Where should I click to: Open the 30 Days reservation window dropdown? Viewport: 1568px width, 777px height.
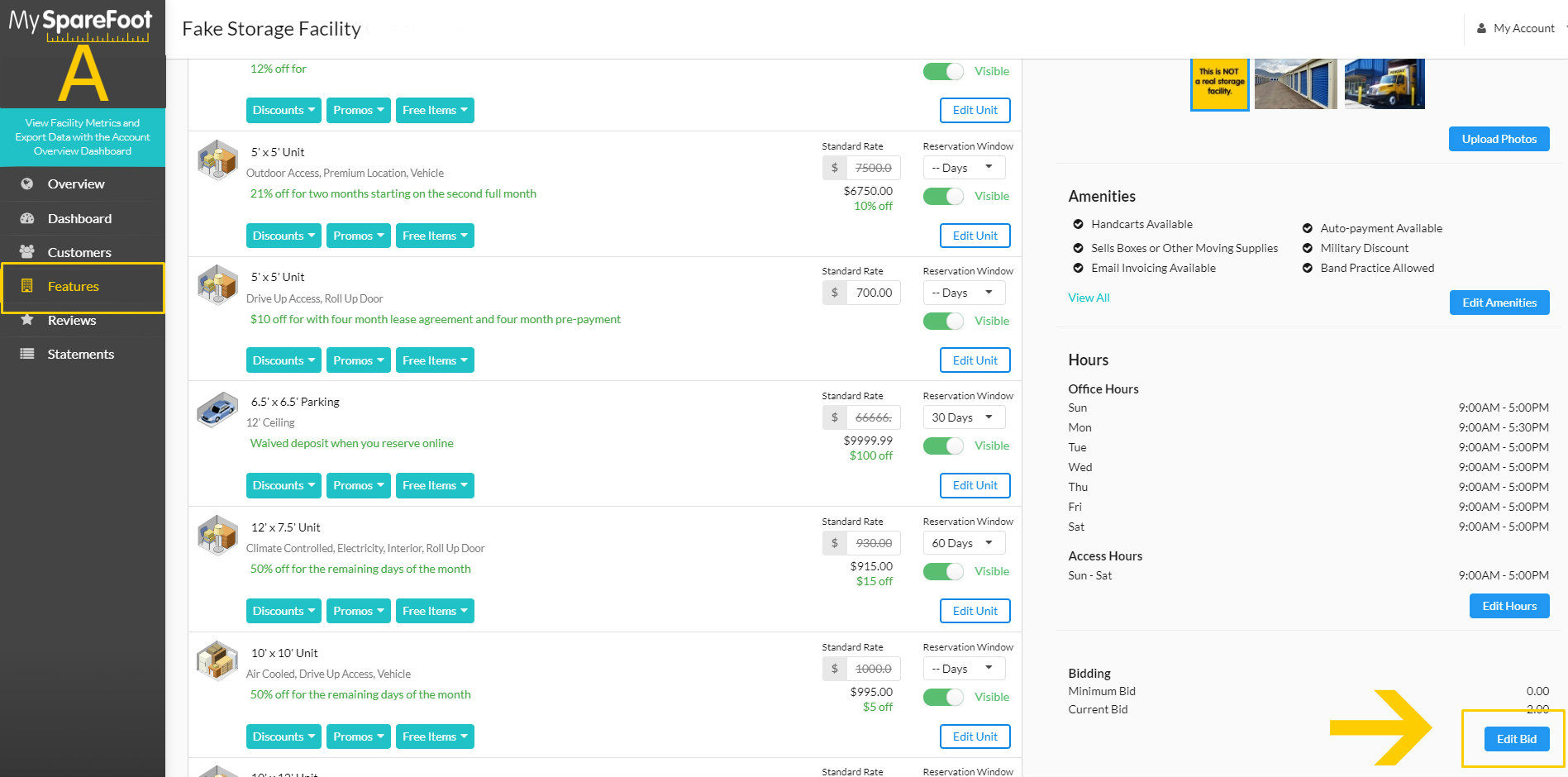pyautogui.click(x=964, y=417)
